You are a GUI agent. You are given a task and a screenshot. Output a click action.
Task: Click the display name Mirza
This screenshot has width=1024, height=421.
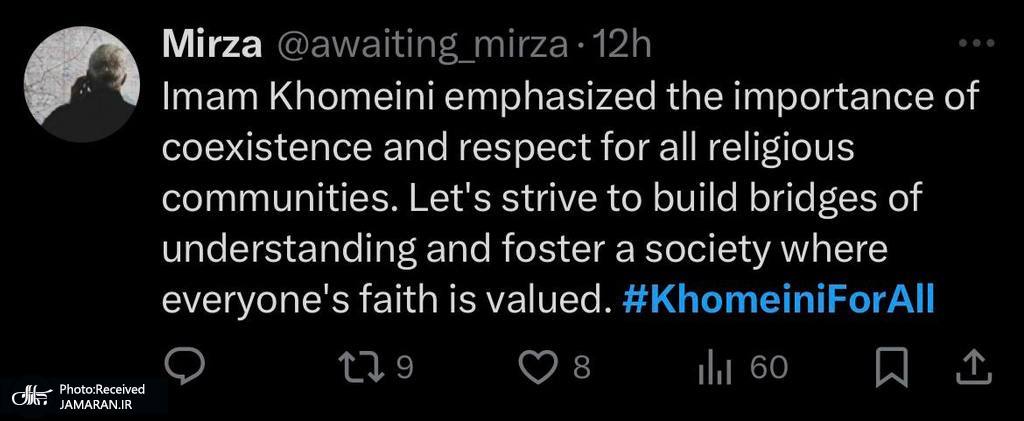point(211,44)
